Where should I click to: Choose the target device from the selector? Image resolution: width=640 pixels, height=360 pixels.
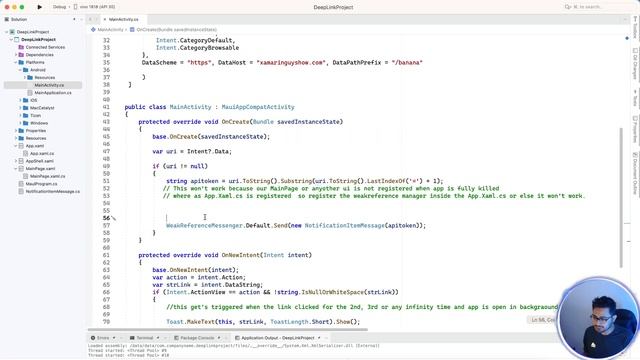point(95,7)
